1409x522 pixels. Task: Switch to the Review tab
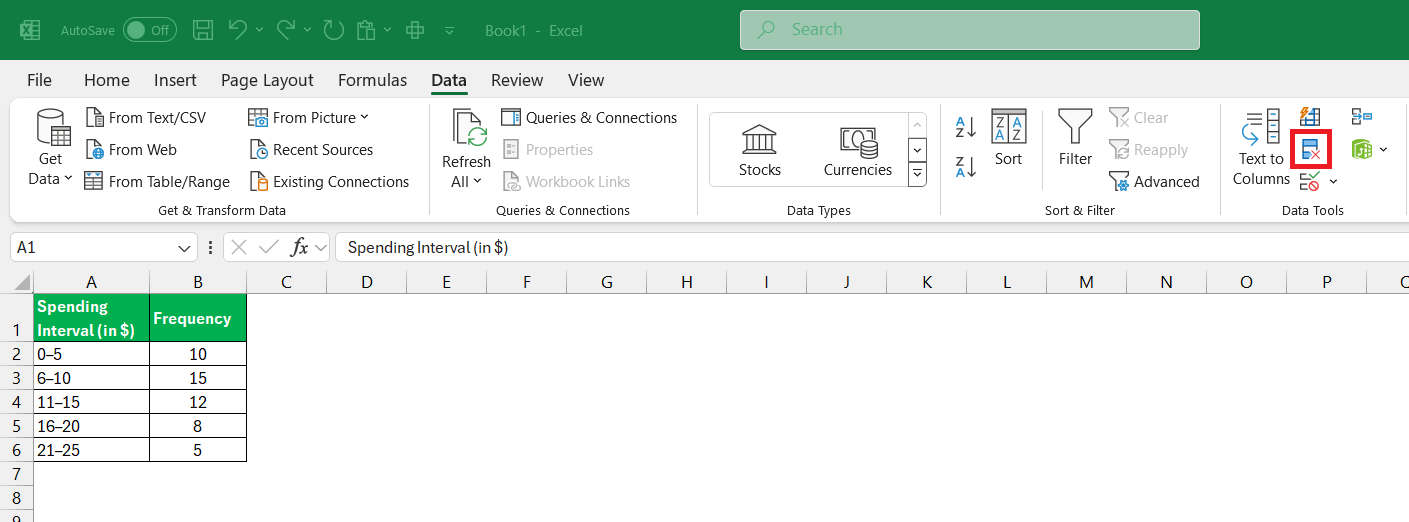point(517,80)
